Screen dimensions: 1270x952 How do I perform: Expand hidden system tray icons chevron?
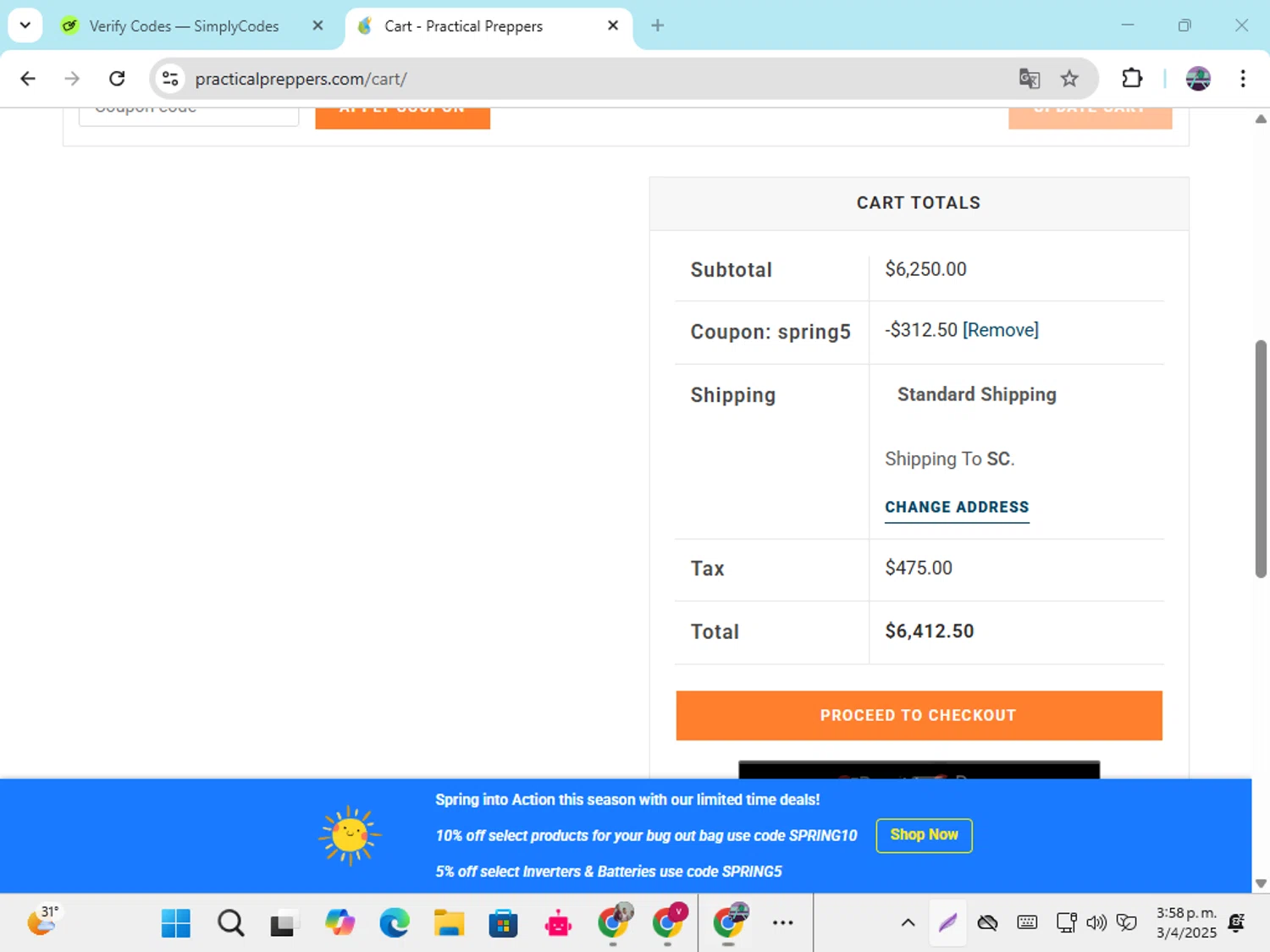coord(908,923)
